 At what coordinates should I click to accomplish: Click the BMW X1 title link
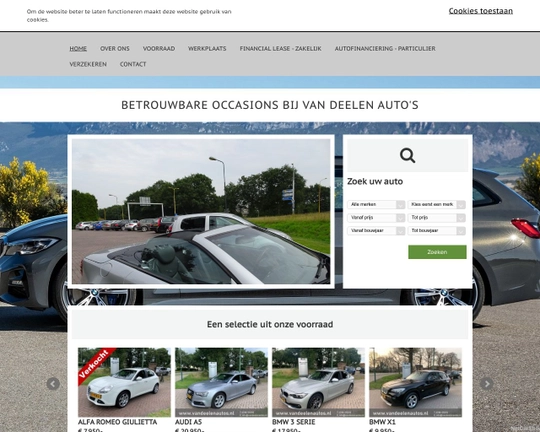tap(382, 422)
